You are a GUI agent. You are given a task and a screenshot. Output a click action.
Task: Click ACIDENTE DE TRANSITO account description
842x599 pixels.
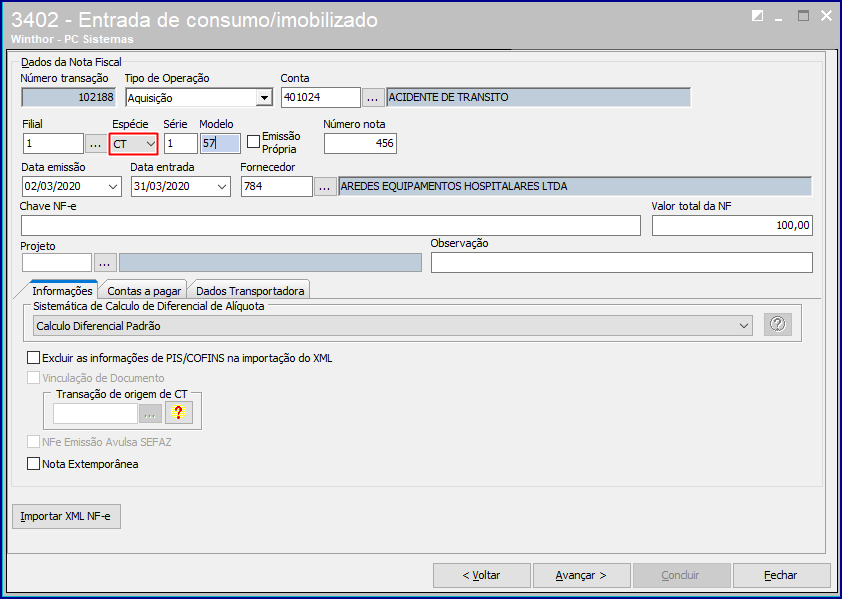[539, 97]
